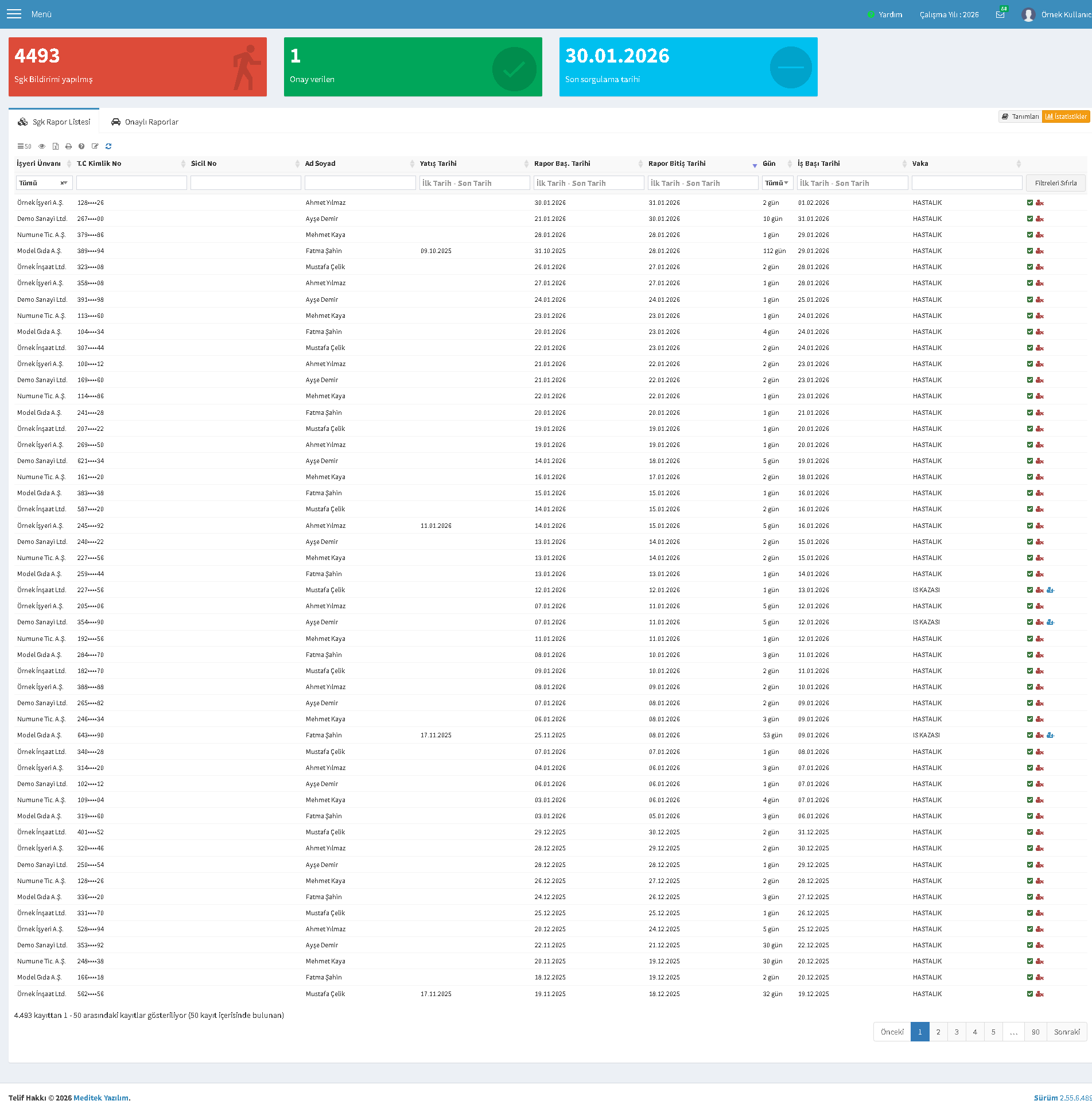
Task: Toggle the column visibility eye icon
Action: (x=42, y=146)
